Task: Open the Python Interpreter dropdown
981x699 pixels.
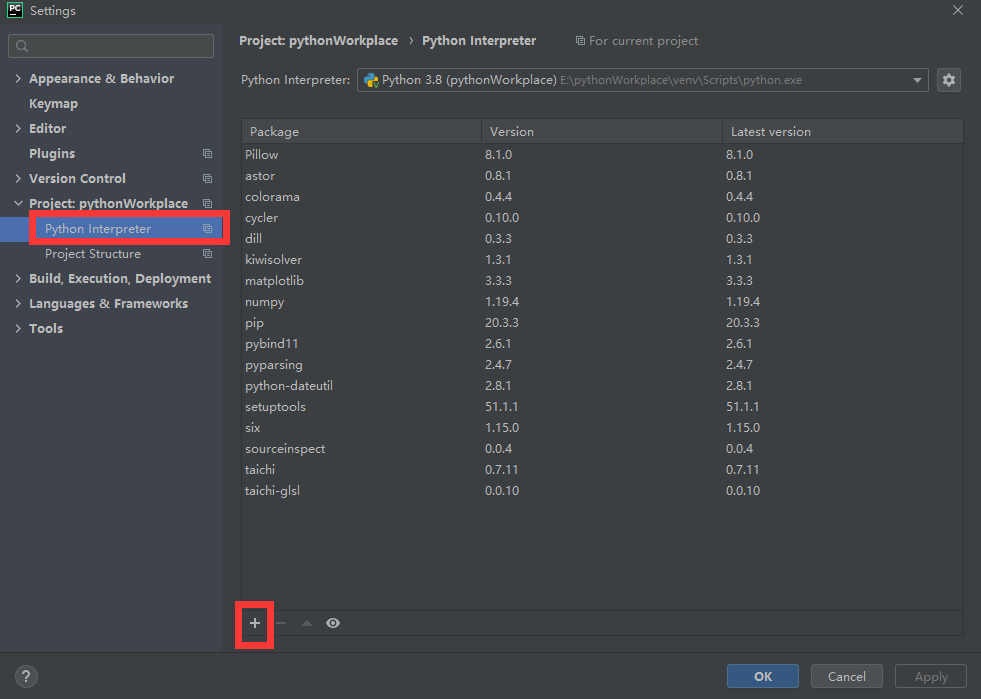Action: (x=918, y=80)
